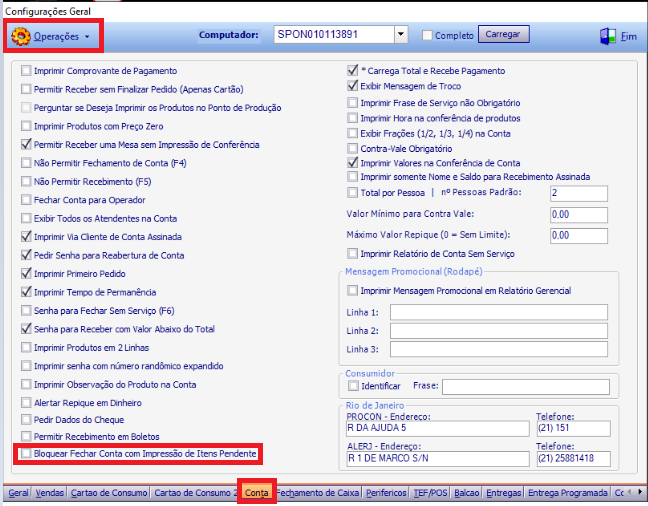The width and height of the screenshot is (648, 506).
Task: Click the PROCON Endereço field
Action: 438,429
